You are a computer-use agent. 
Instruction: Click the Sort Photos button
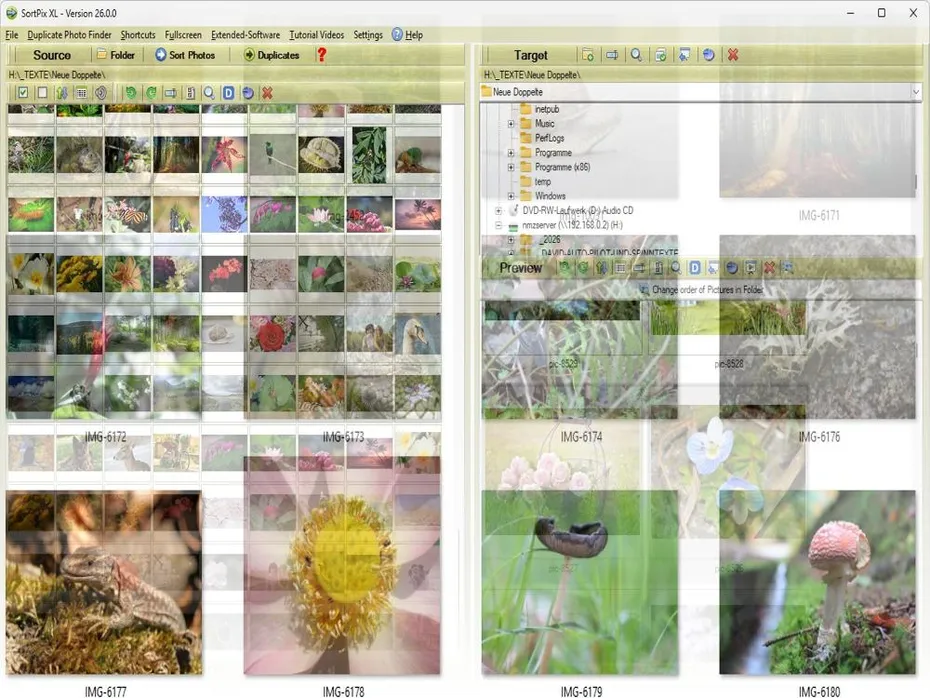185,55
